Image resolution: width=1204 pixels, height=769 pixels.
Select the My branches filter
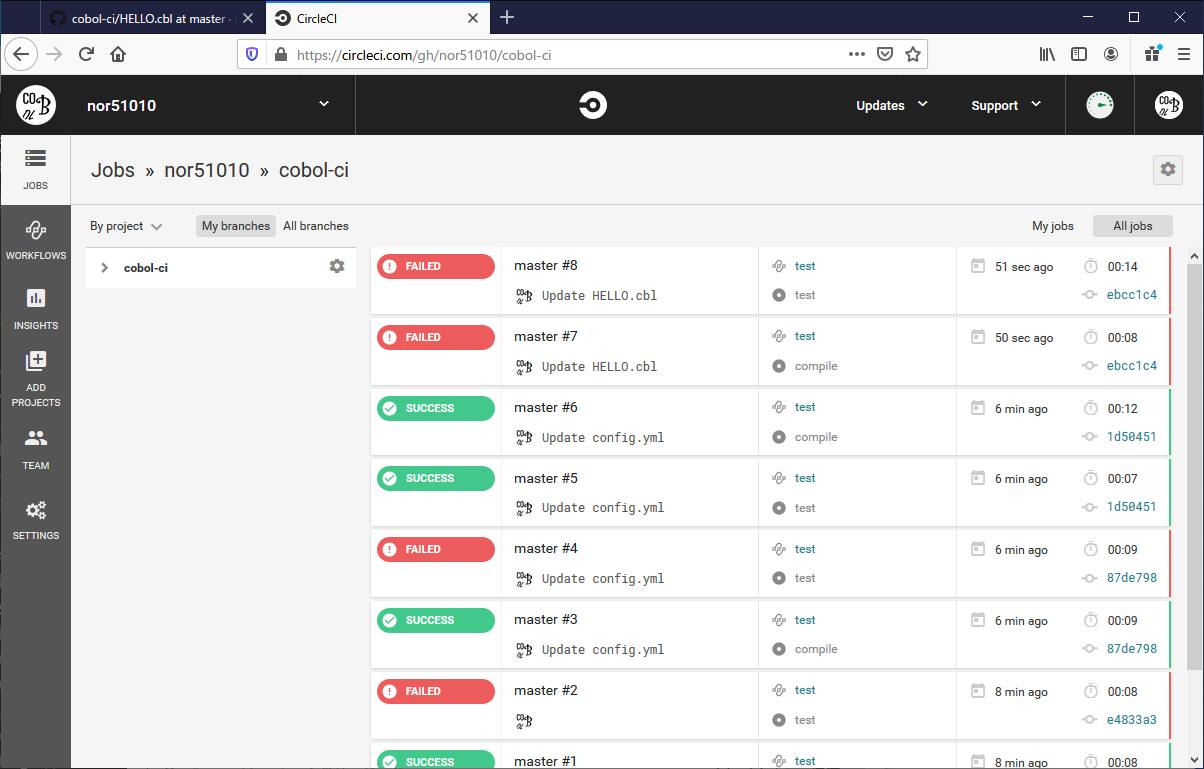click(x=236, y=226)
